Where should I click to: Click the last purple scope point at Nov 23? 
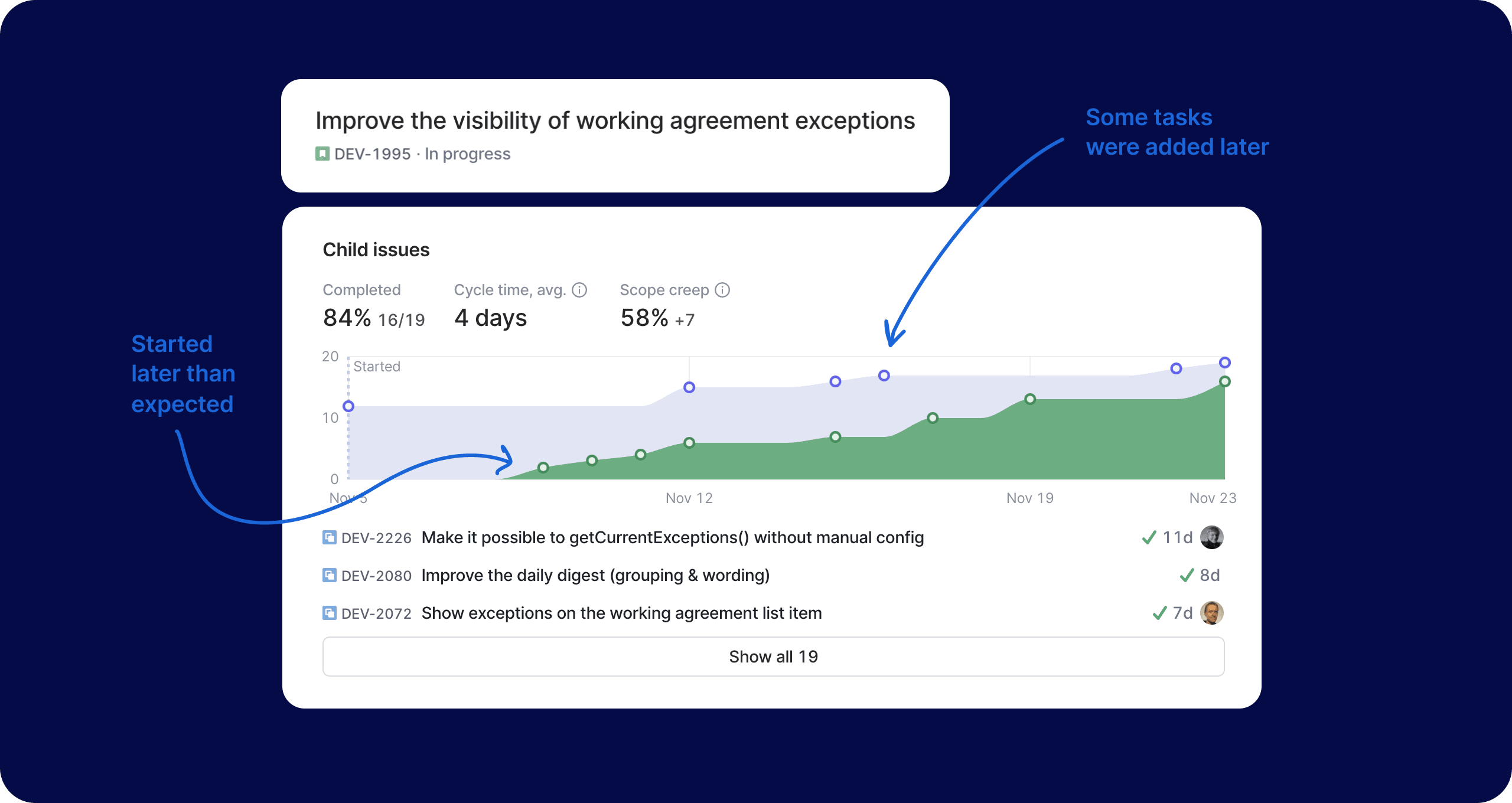tap(1225, 363)
